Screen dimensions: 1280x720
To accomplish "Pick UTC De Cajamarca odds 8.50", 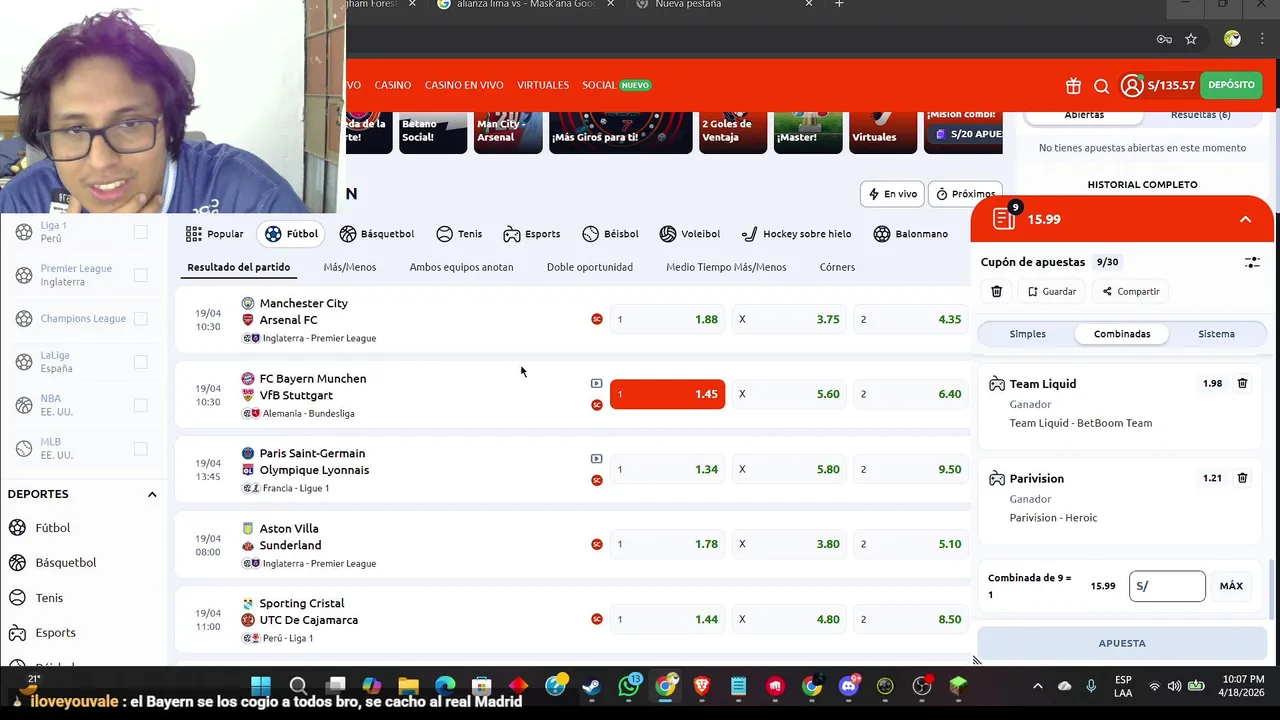I will (x=911, y=619).
